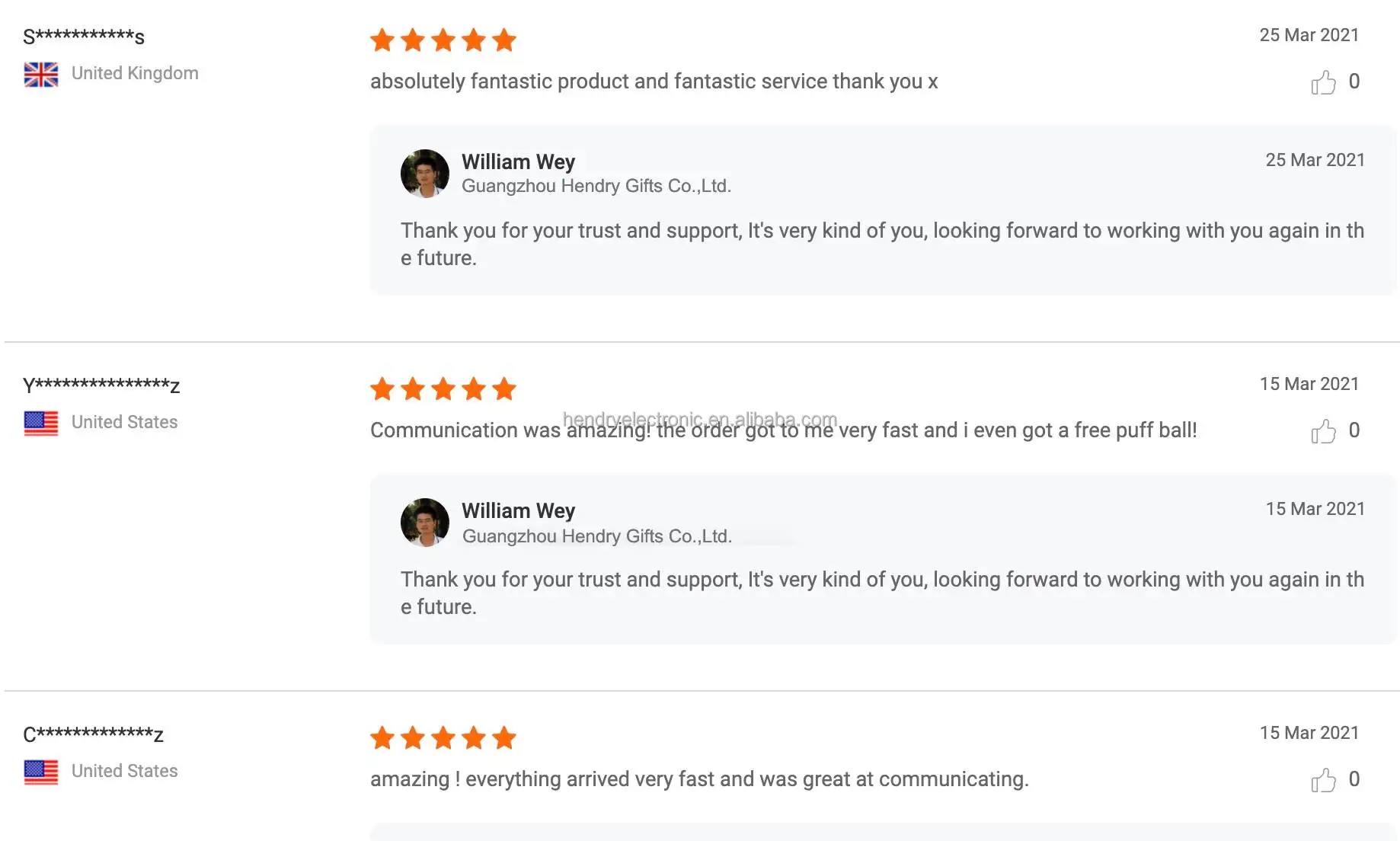Open William Wey's avatar in 15 Mar reply
Viewport: 1400px width, 841px height.
(x=424, y=523)
